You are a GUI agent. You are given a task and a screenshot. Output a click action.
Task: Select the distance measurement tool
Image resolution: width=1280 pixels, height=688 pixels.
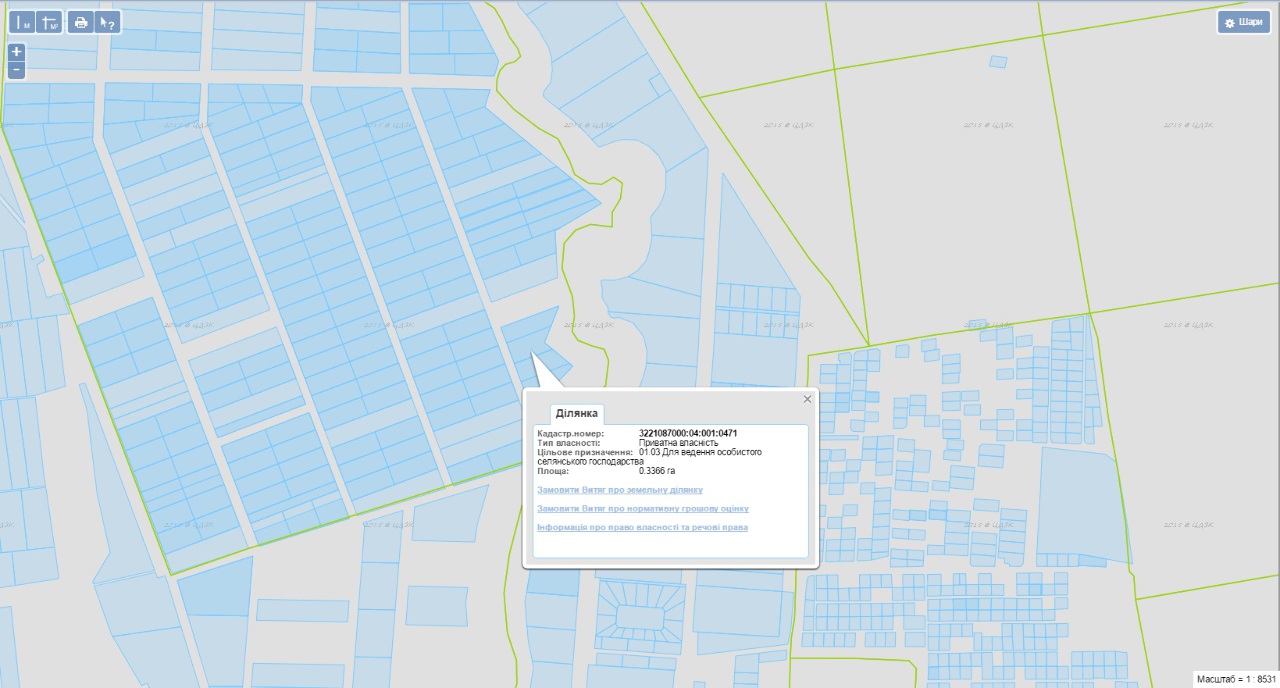(24, 22)
